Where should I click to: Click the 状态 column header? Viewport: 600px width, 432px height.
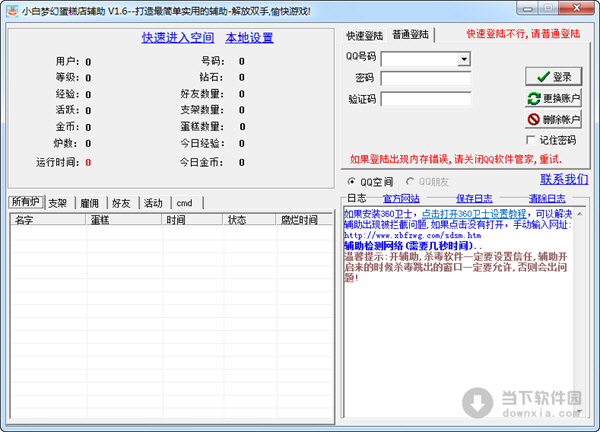point(249,220)
